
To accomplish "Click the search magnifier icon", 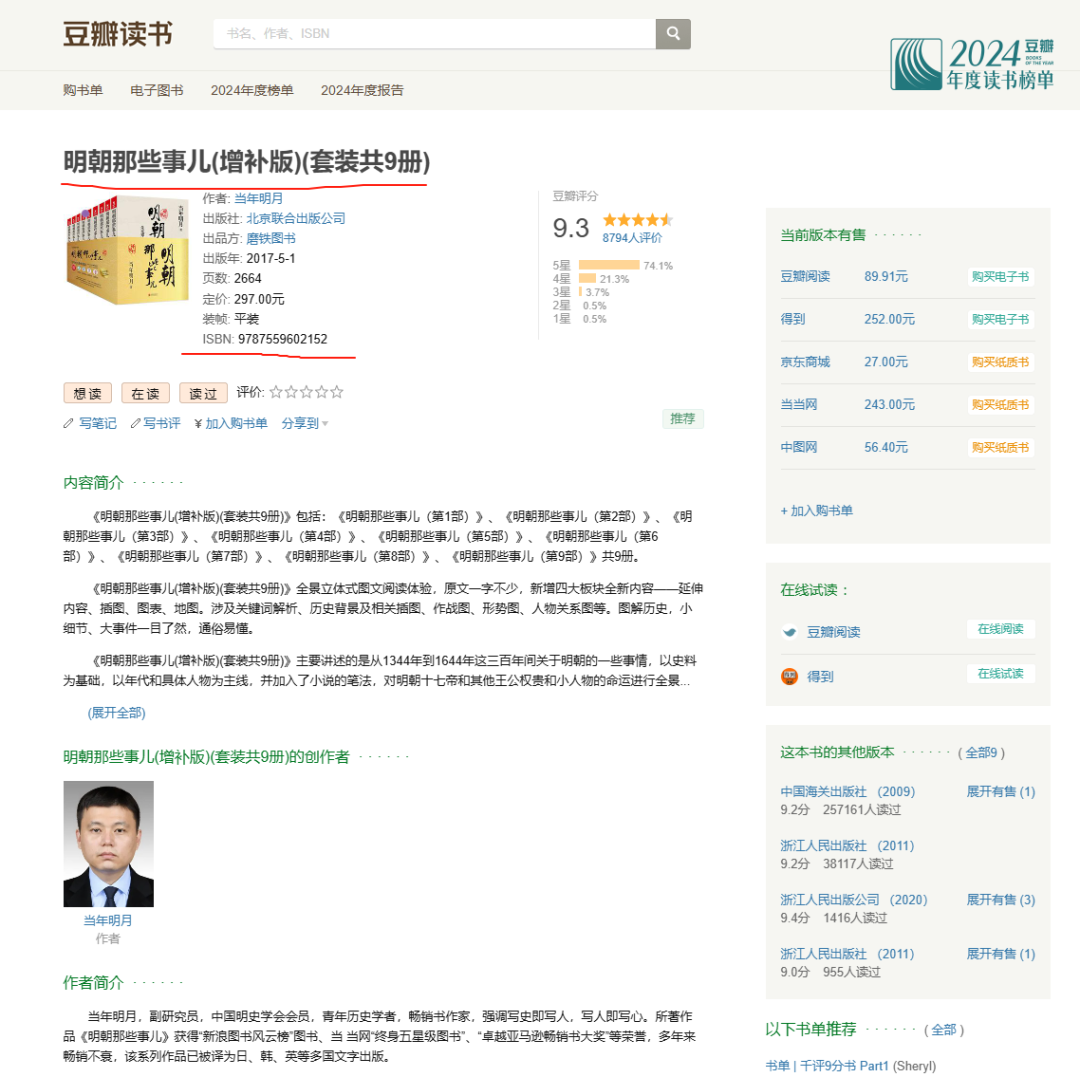I will (672, 33).
